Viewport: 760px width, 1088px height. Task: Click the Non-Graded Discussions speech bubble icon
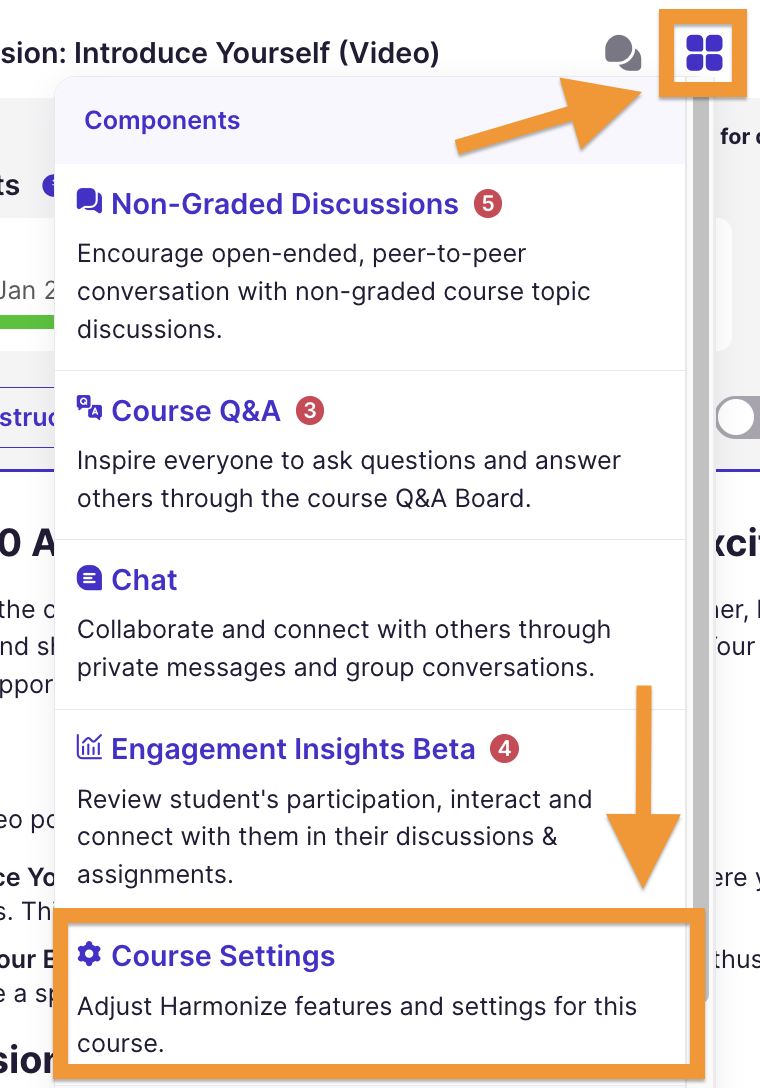click(89, 202)
